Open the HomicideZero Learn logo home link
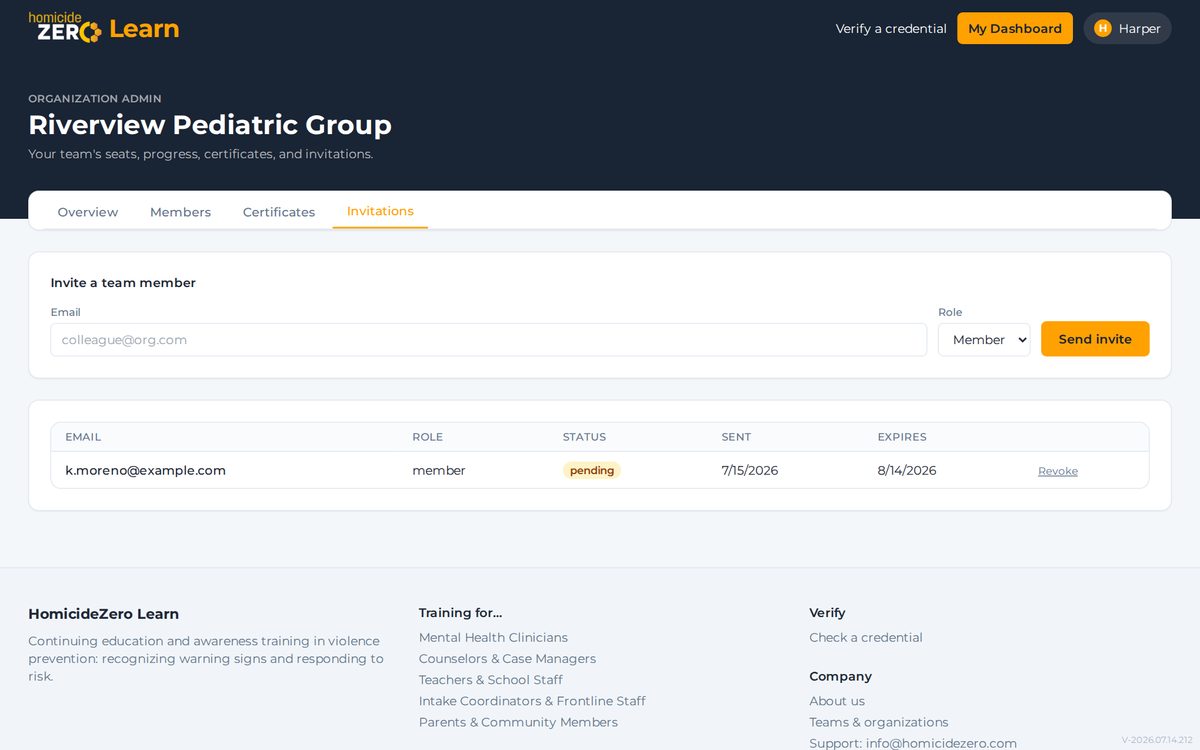This screenshot has height=750, width=1200. tap(104, 28)
